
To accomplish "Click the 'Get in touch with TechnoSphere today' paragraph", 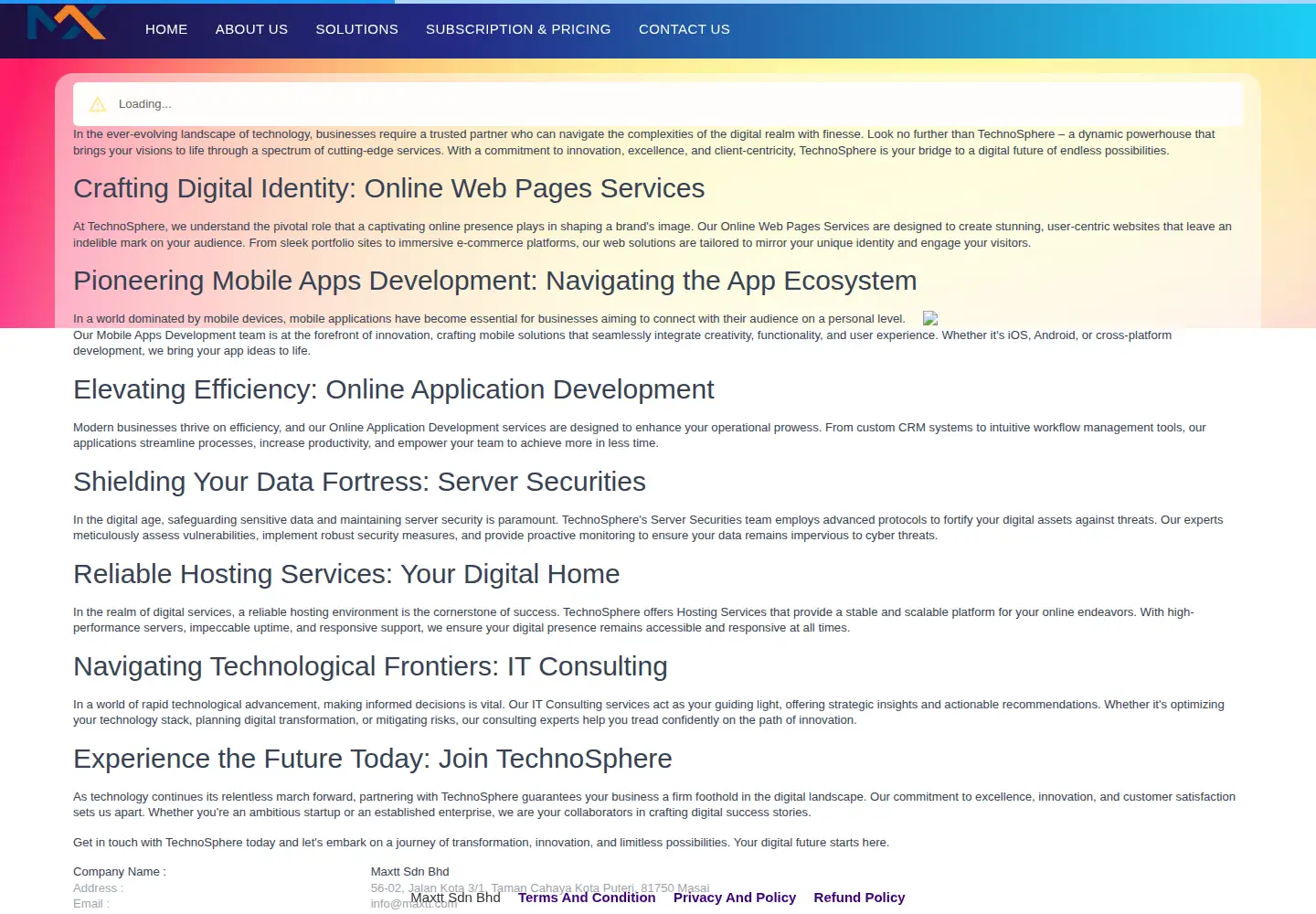I will tap(481, 843).
